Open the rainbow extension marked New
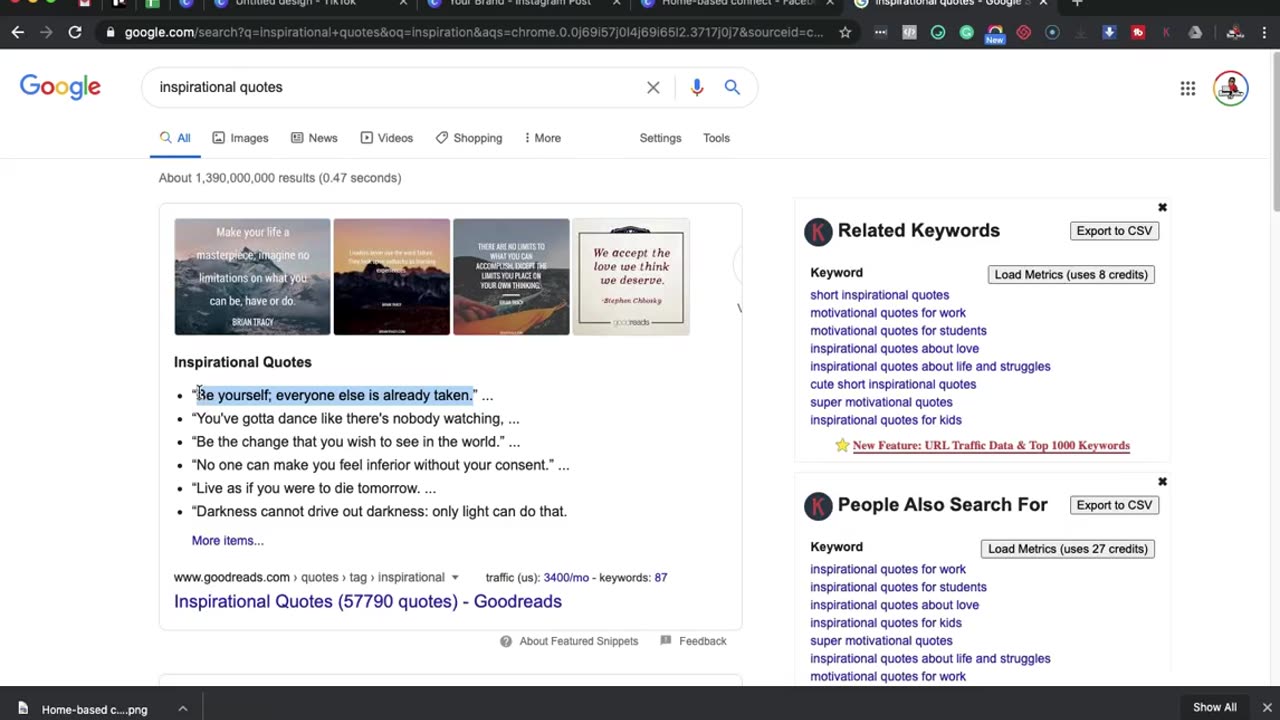The image size is (1280, 720). coord(995,34)
